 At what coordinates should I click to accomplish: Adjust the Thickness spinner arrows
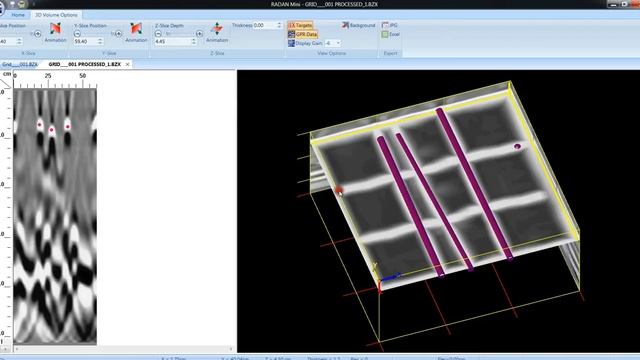(x=279, y=25)
